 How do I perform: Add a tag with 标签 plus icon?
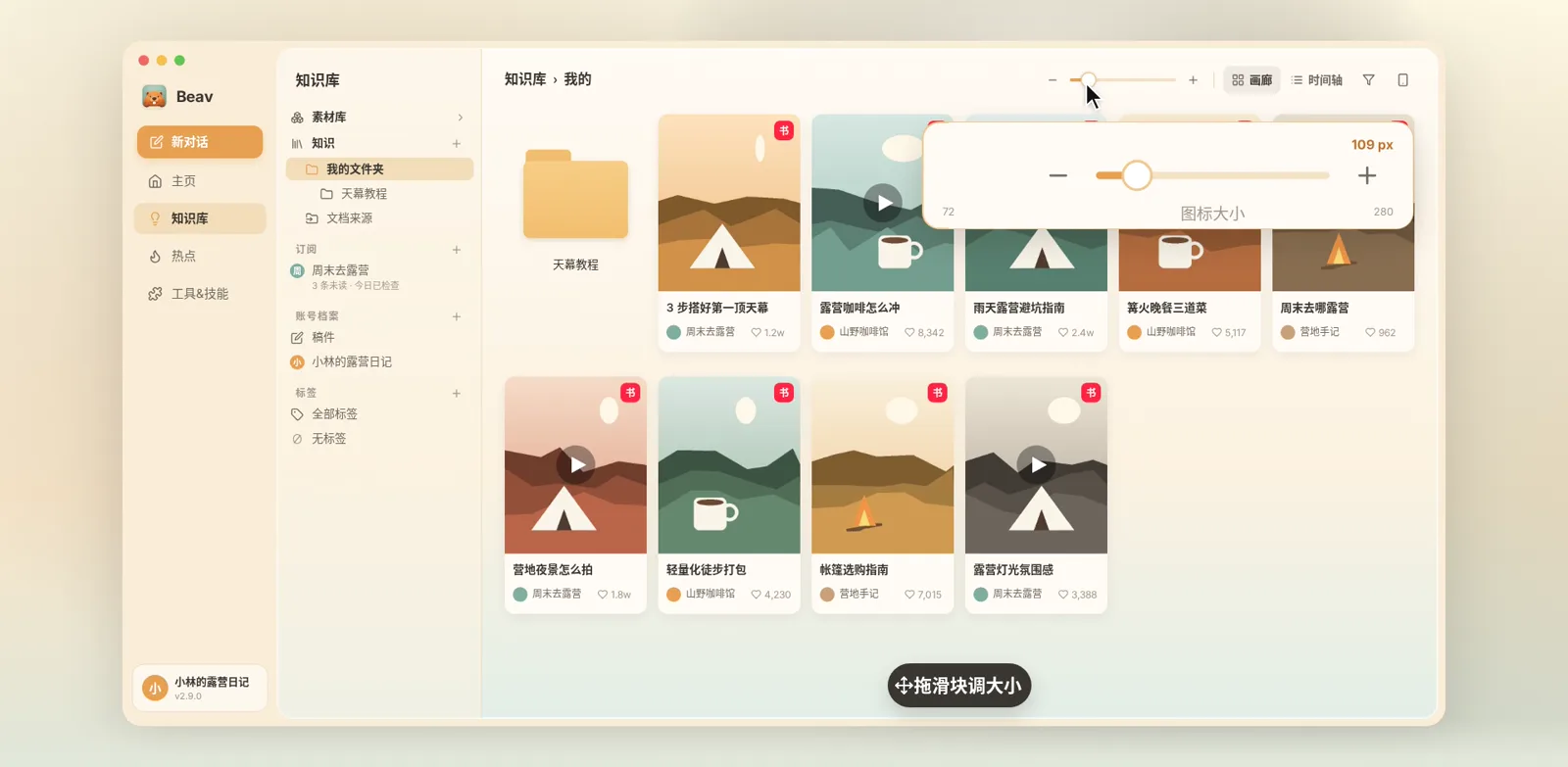(x=457, y=393)
